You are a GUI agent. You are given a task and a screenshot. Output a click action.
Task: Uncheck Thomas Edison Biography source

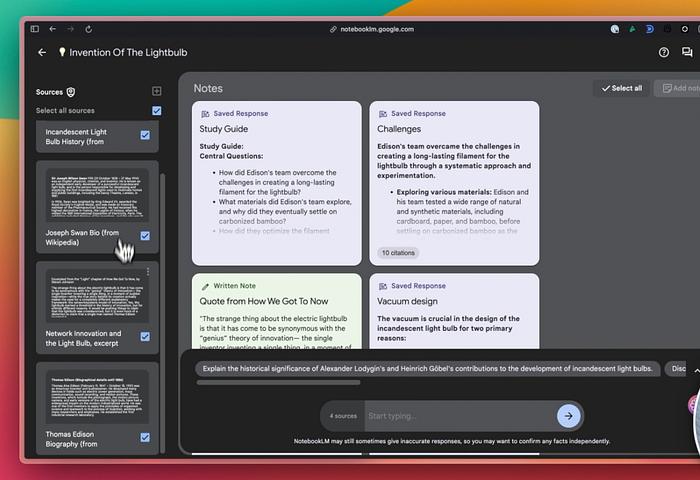(x=145, y=438)
